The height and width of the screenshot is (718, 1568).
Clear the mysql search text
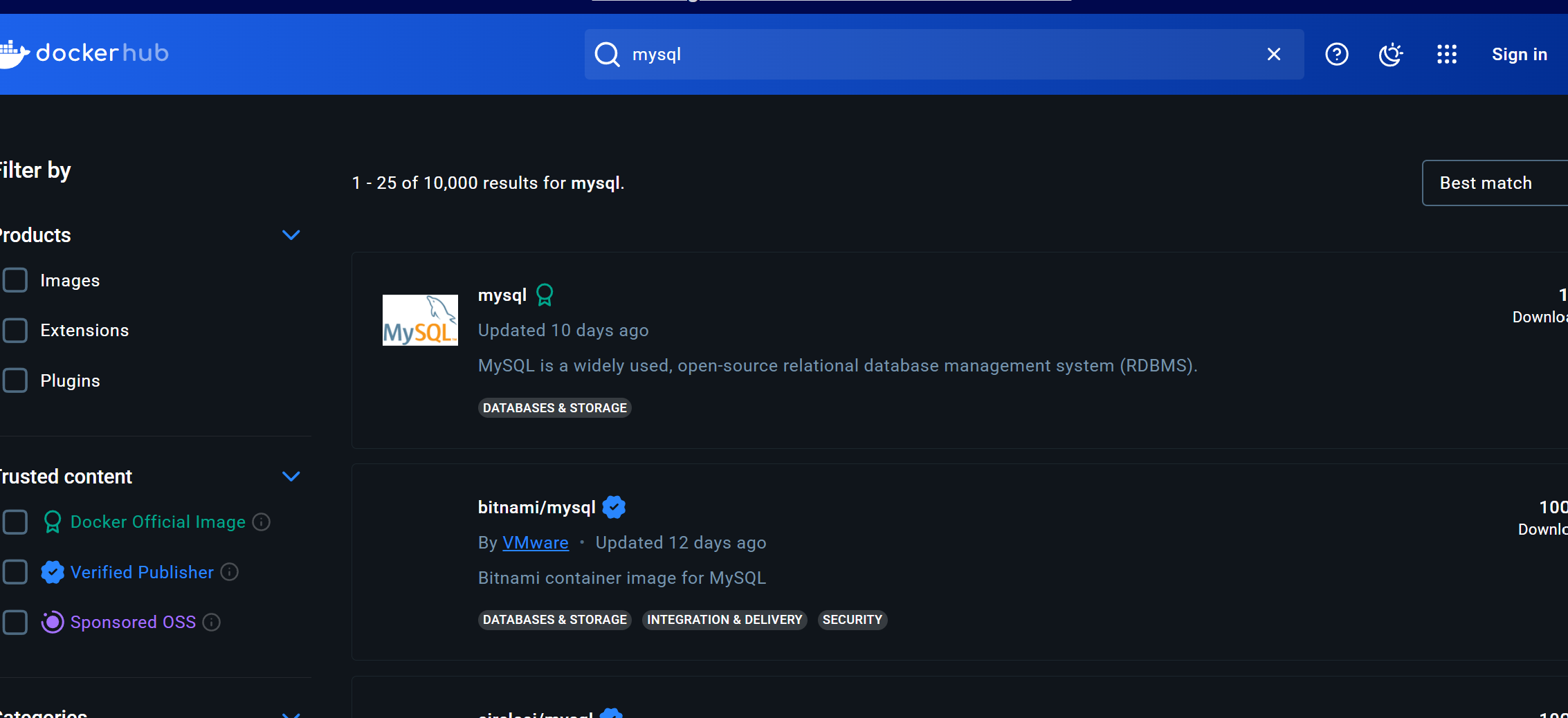(1274, 54)
